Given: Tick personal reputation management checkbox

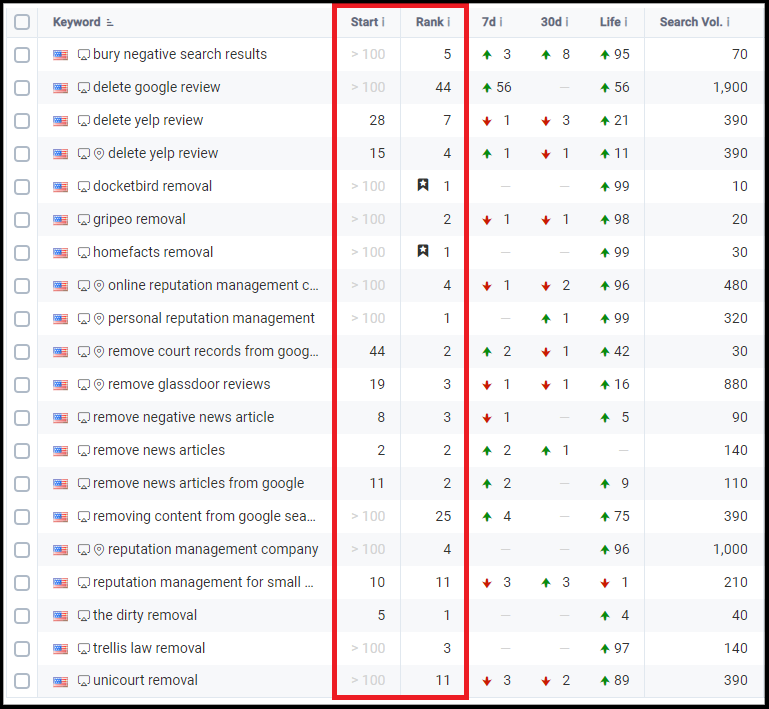Looking at the screenshot, I should coord(22,319).
